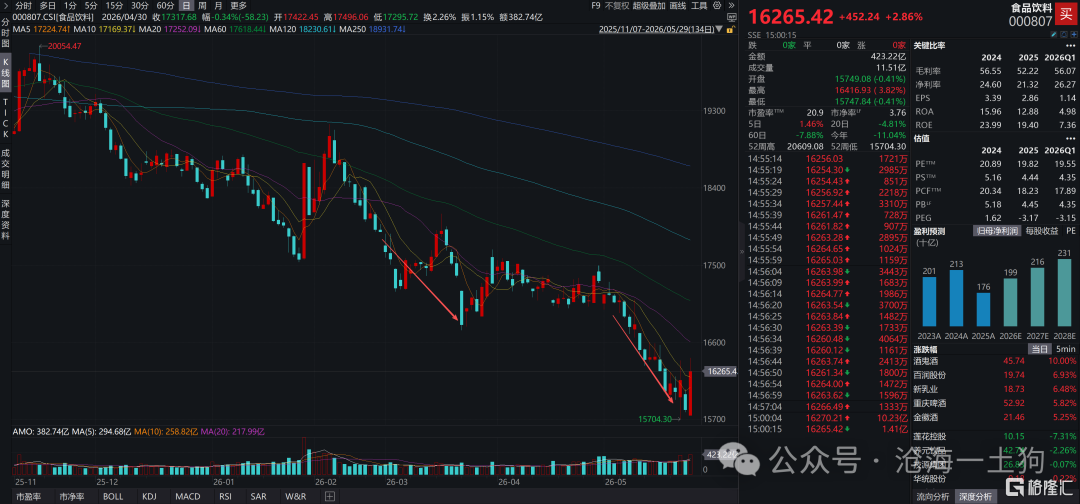The height and width of the screenshot is (504, 1080).
Task: Switch to the MACD indicator tab
Action: [x=187, y=496]
